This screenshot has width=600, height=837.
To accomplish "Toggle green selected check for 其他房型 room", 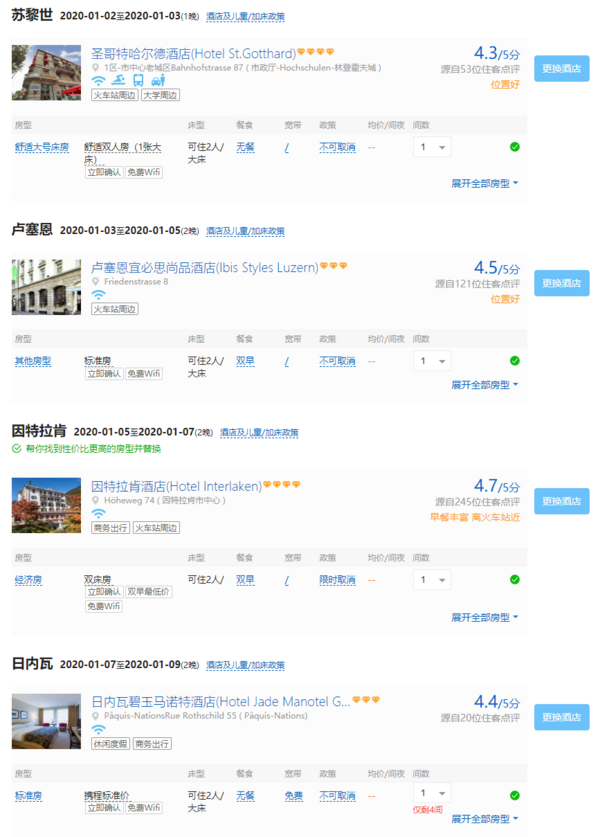I will (x=515, y=361).
